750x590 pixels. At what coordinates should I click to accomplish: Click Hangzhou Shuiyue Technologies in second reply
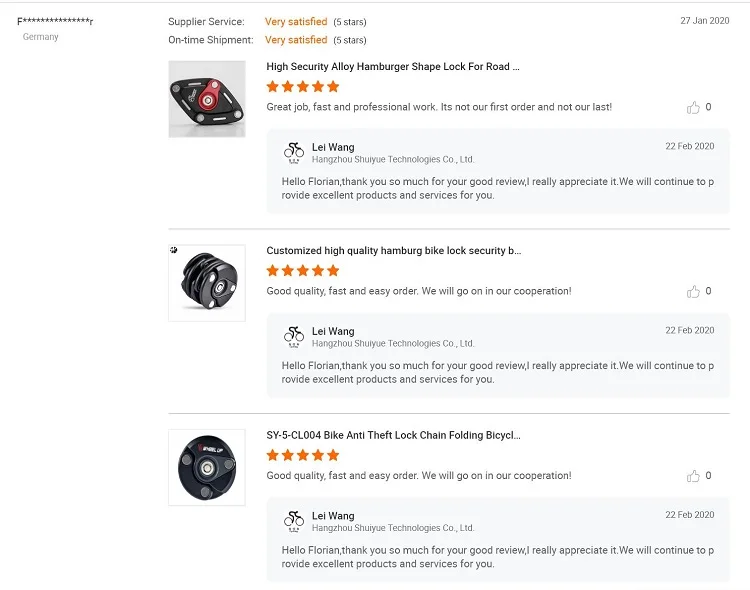[x=393, y=343]
